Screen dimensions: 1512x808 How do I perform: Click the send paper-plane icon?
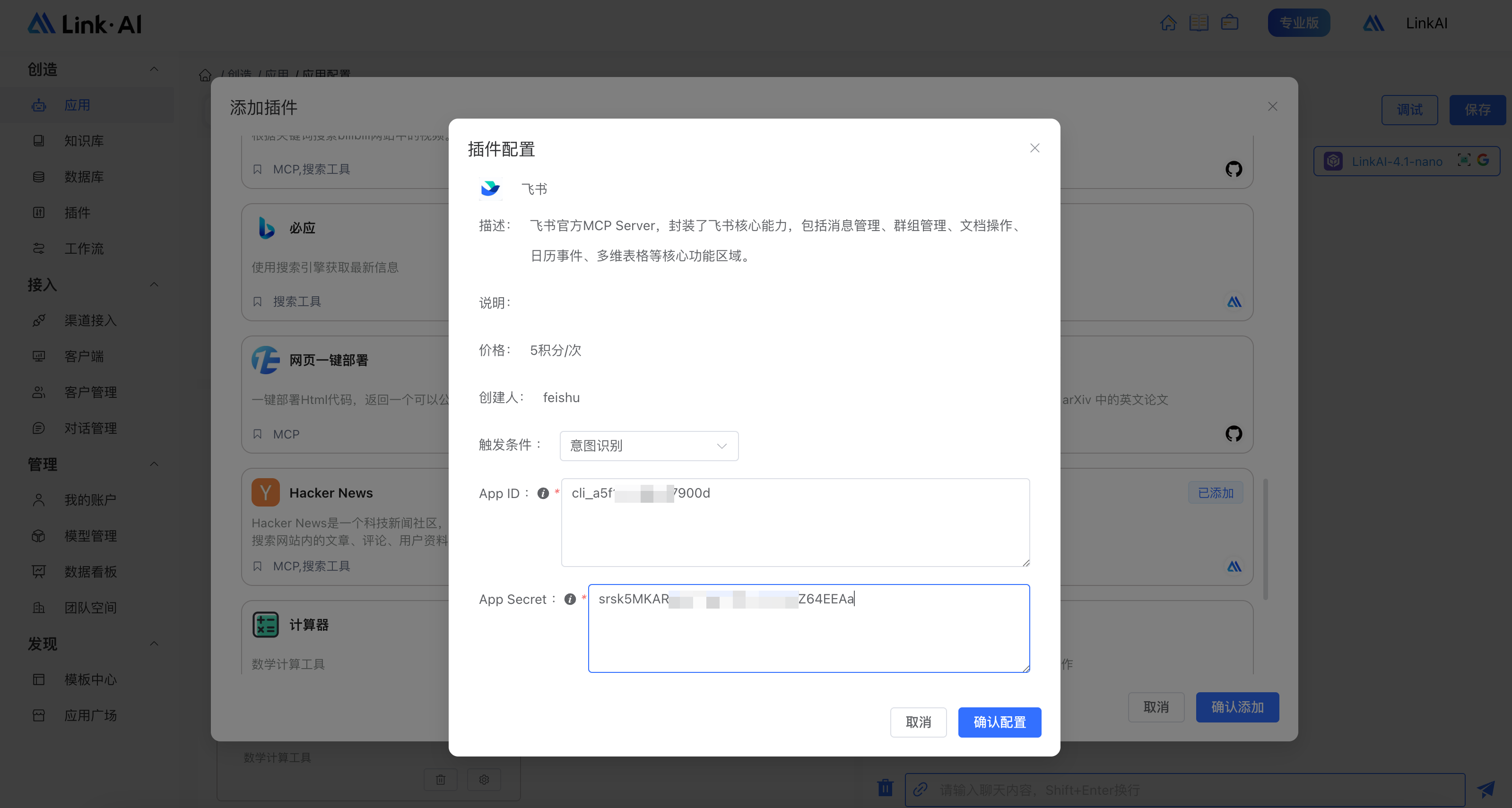(x=1486, y=789)
